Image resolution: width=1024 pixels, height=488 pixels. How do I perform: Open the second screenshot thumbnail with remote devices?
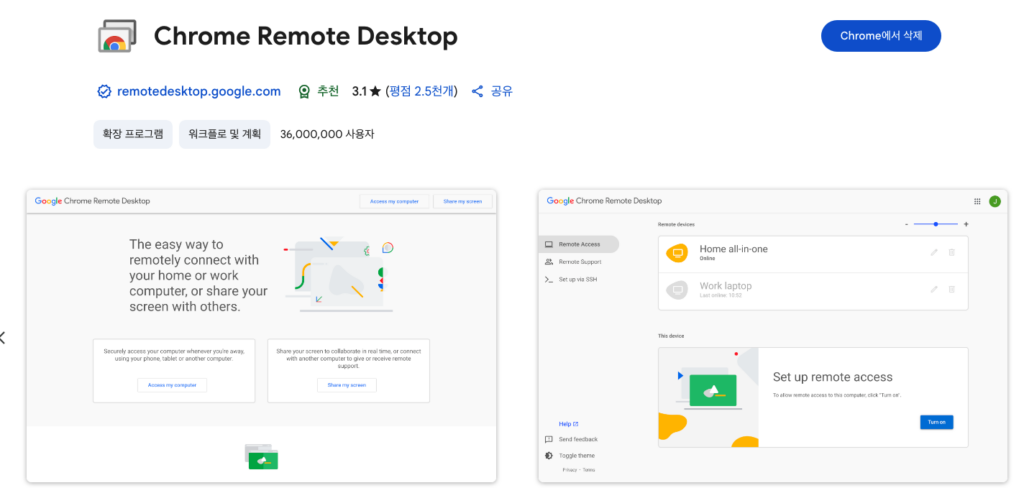773,336
